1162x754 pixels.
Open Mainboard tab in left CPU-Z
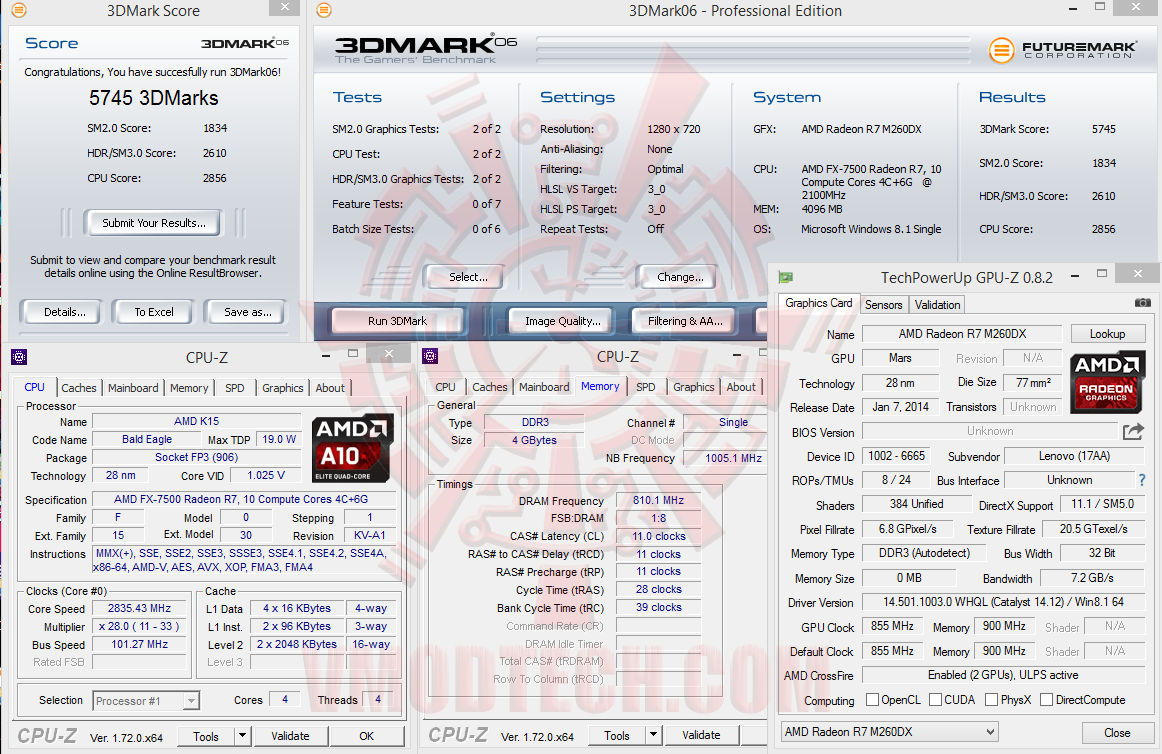pos(133,388)
